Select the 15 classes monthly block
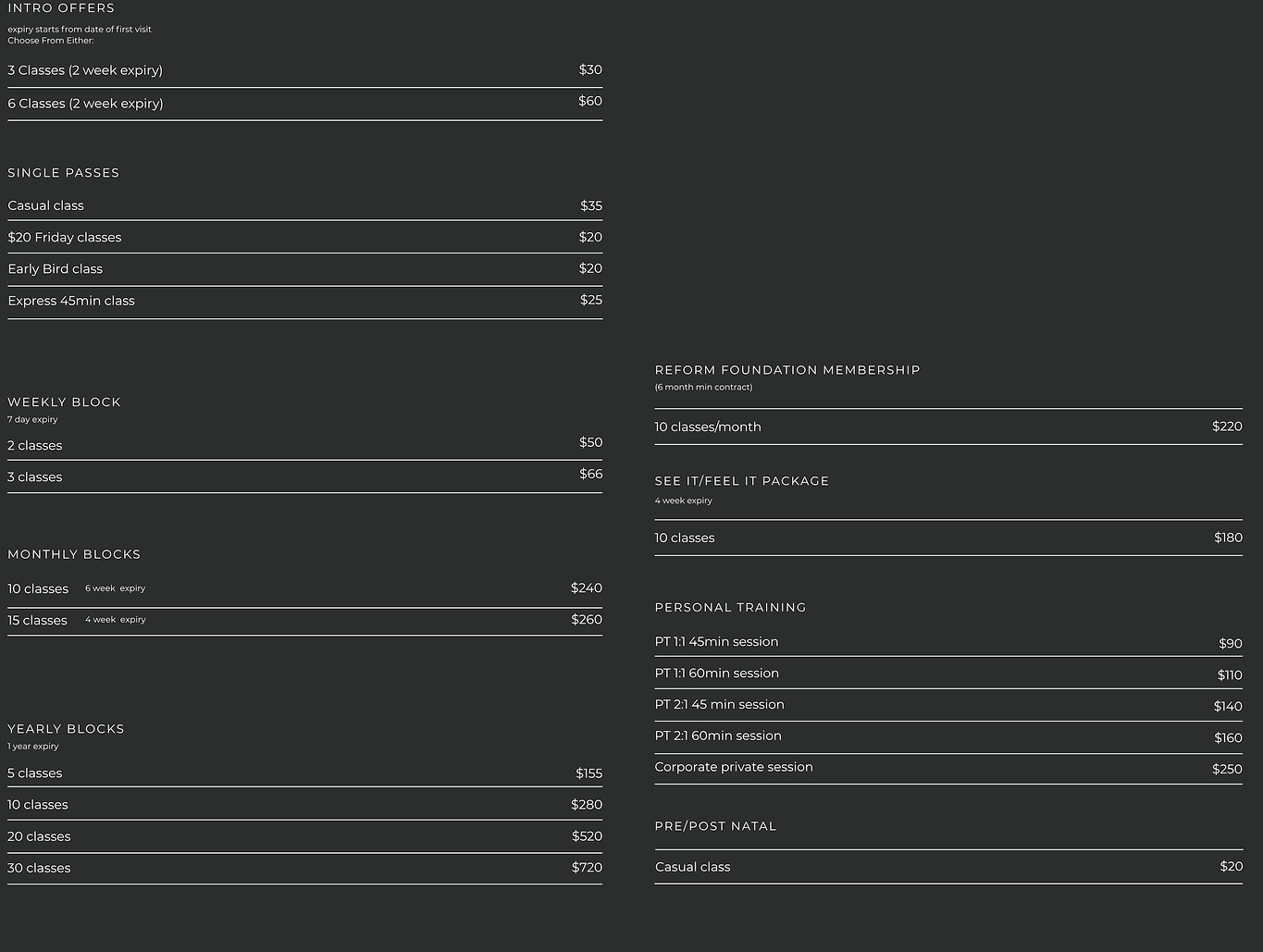1263x952 pixels. click(x=38, y=621)
